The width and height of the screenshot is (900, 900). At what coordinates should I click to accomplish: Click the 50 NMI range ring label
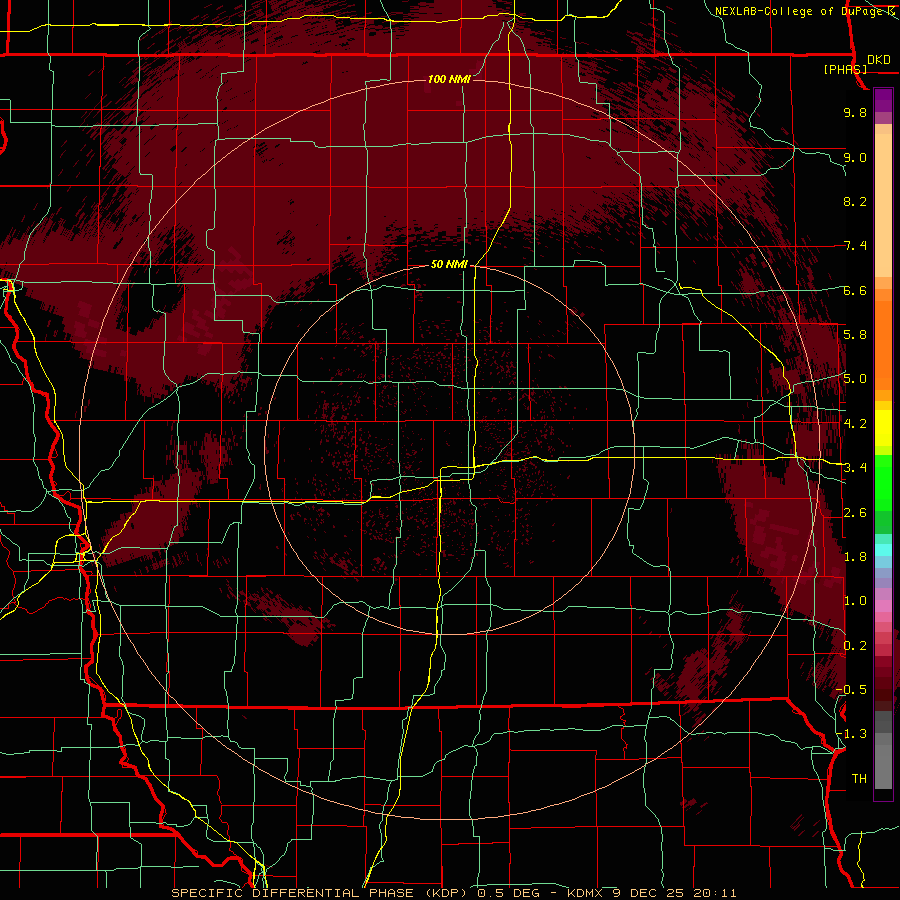pos(449,265)
